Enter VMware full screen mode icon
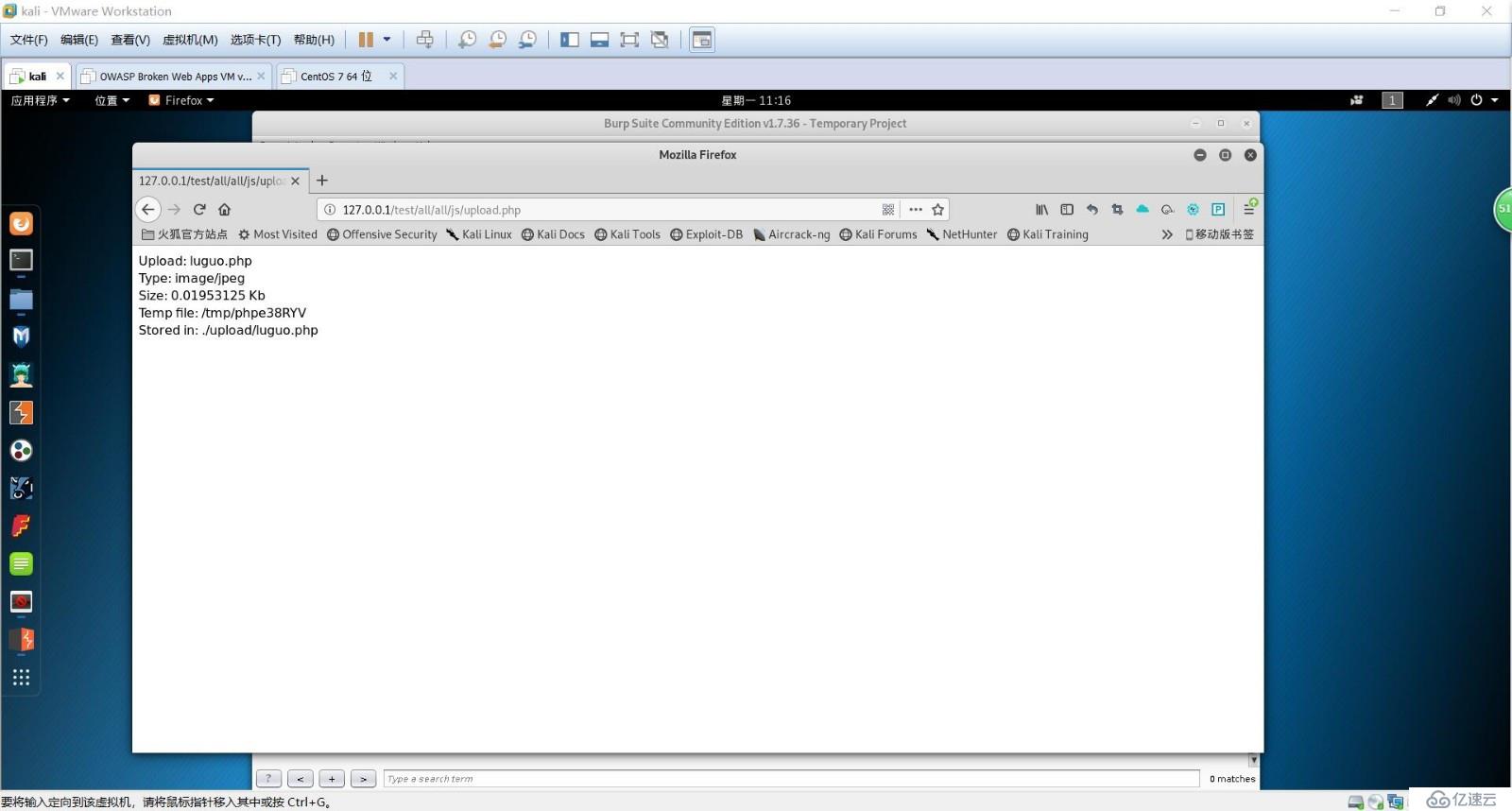The height and width of the screenshot is (811, 1512). click(x=629, y=40)
